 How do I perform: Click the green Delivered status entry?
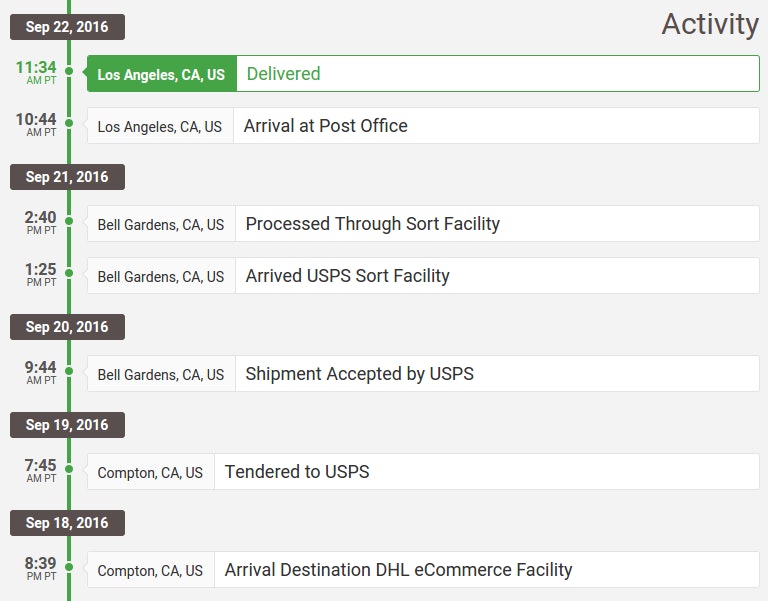[x=497, y=74]
